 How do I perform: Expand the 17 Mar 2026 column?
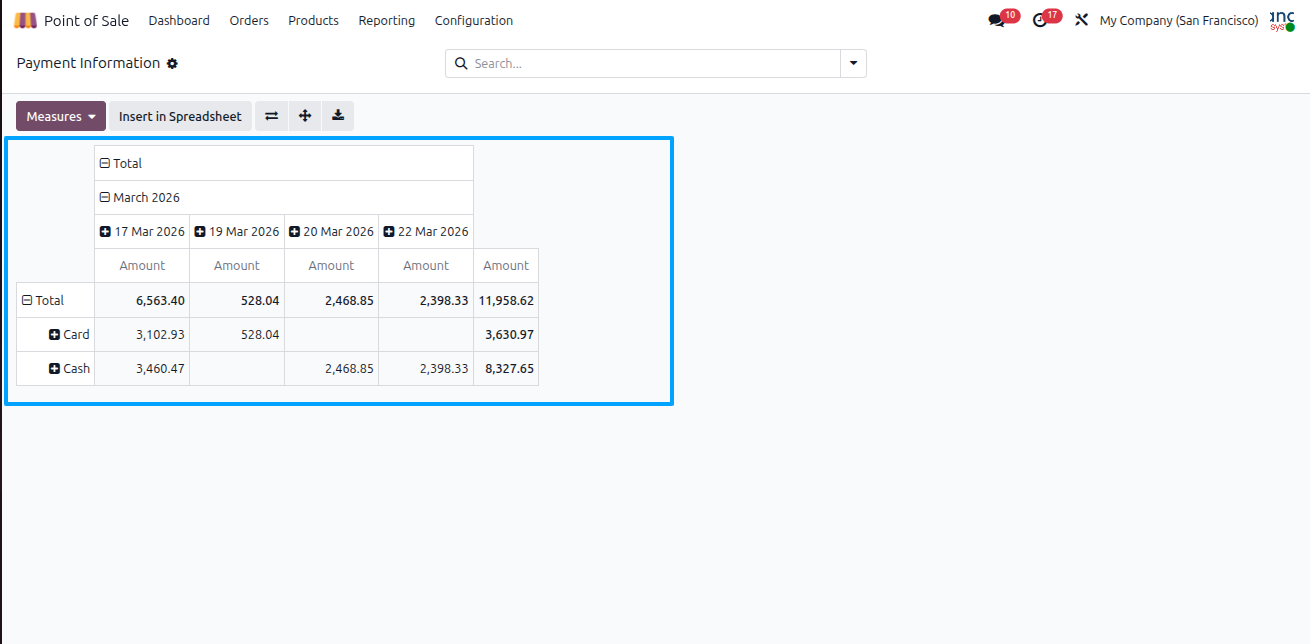point(142,231)
